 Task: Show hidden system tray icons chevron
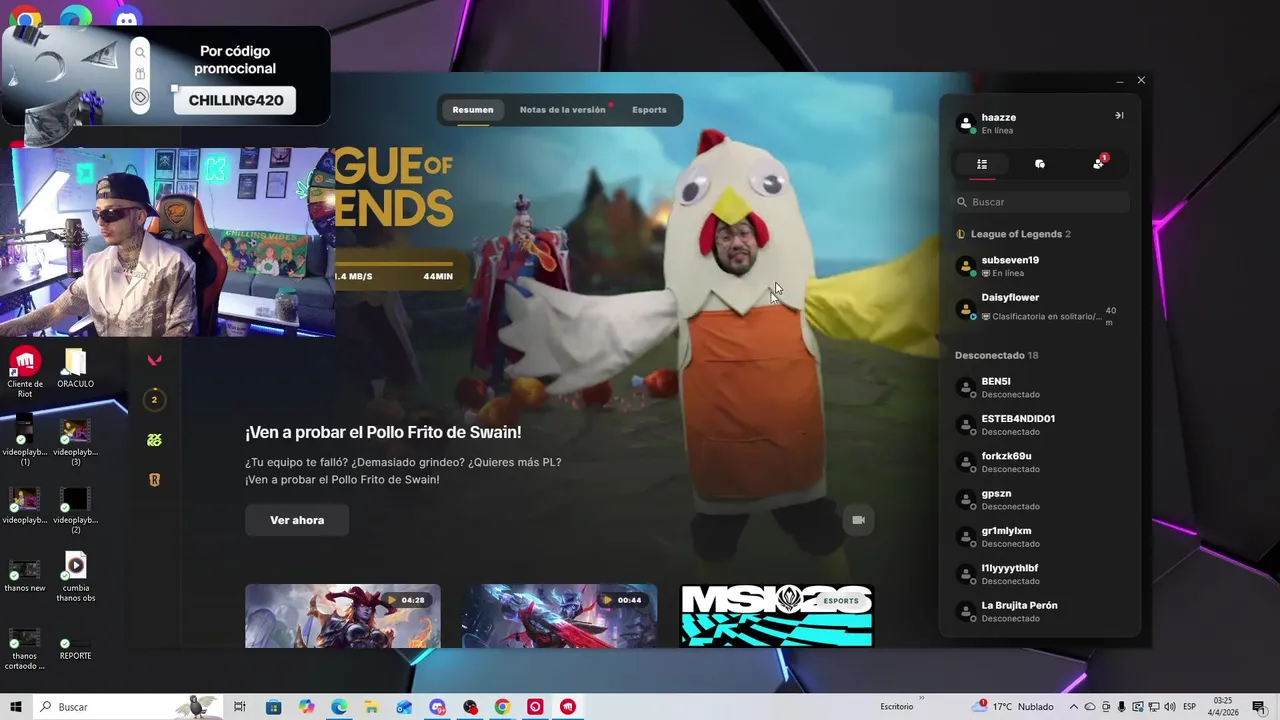1074,707
